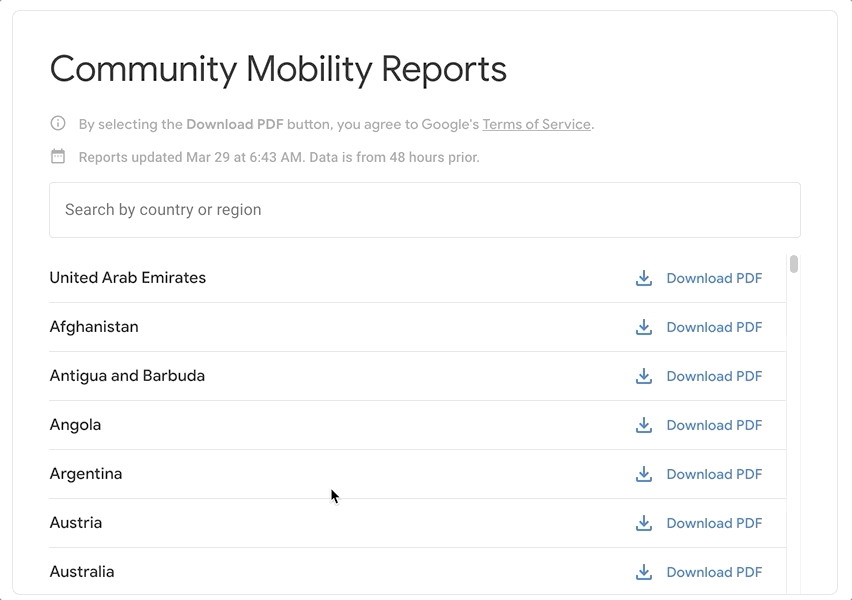
Task: Download the PDF report for Argentina
Action: (x=714, y=474)
